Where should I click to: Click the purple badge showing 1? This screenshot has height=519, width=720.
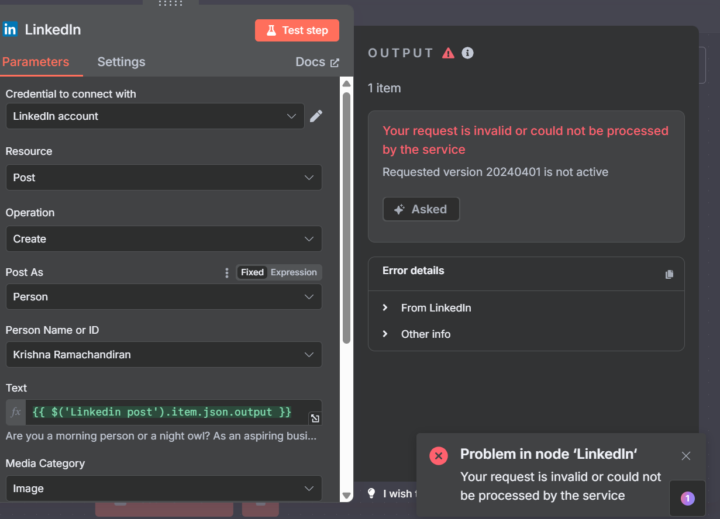click(687, 498)
